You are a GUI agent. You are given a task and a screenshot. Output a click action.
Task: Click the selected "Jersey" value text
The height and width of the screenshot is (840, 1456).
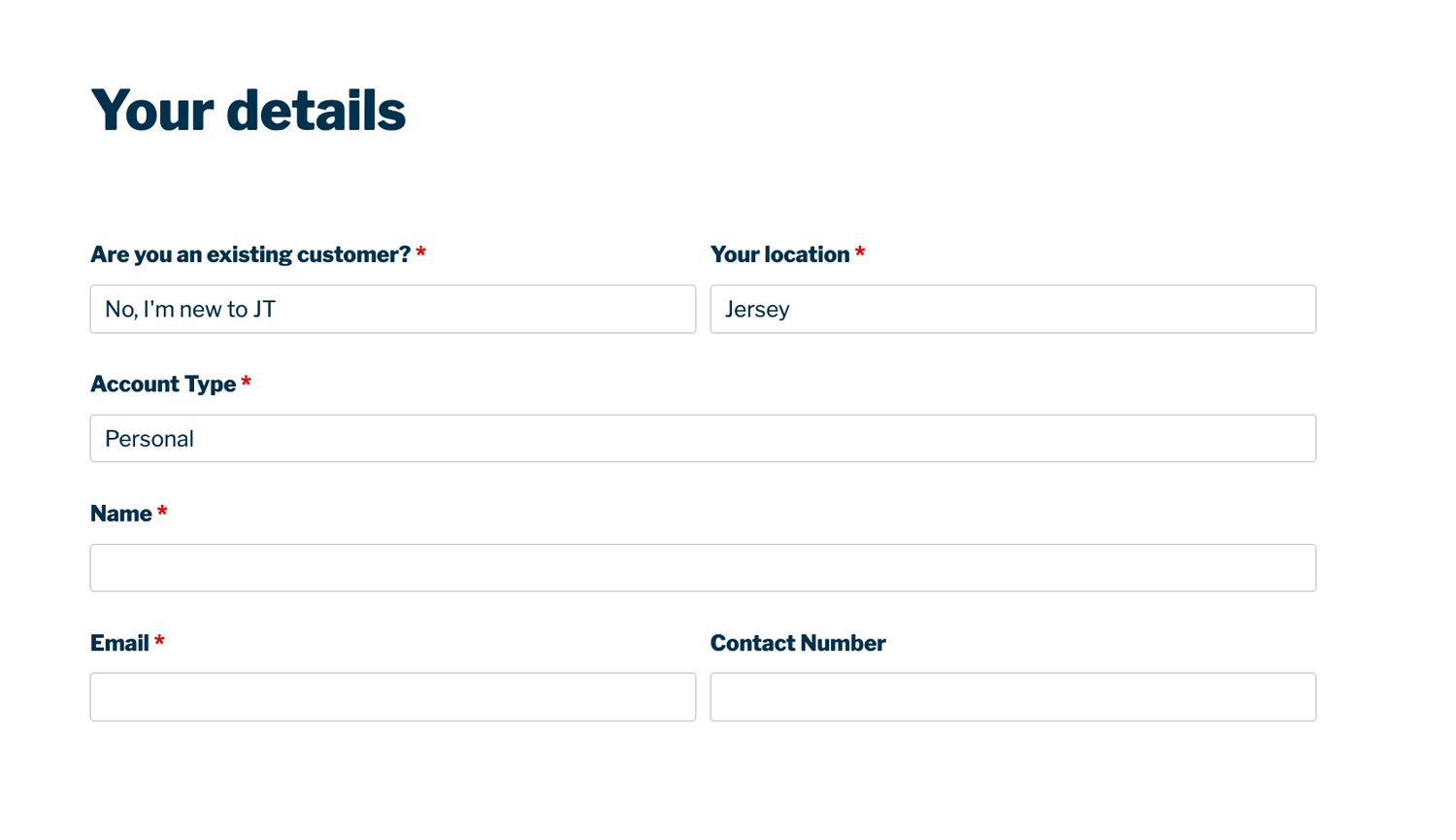757,309
